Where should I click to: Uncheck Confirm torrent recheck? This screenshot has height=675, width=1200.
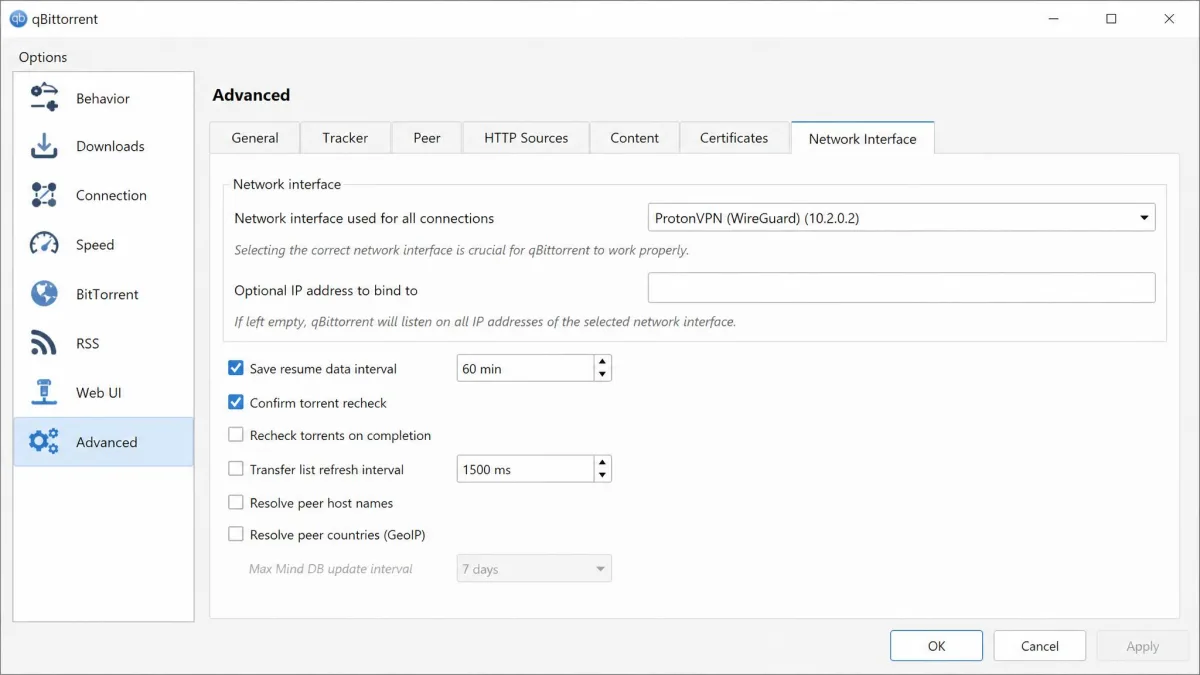tap(236, 402)
